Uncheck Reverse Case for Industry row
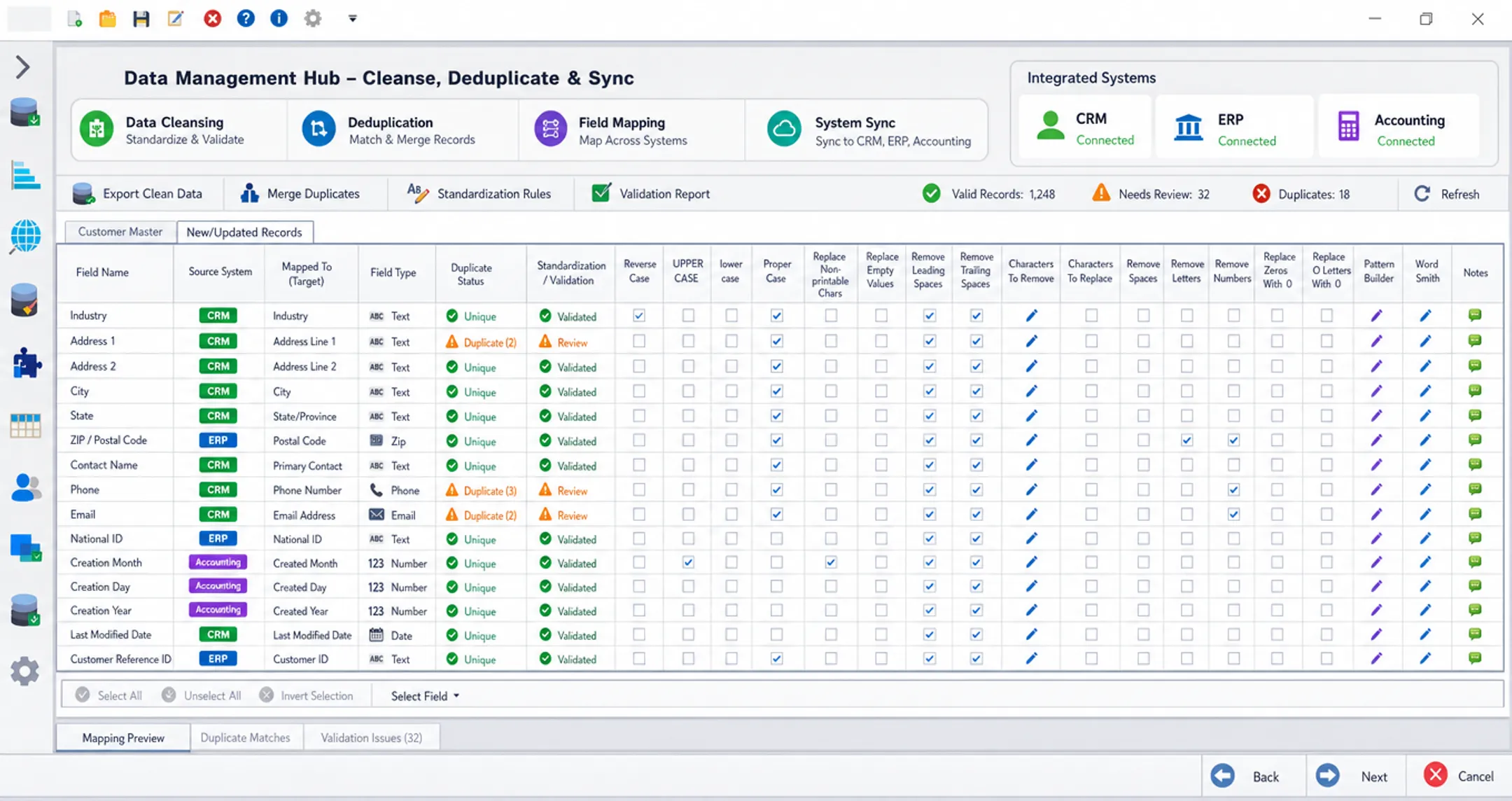Screen dimensions: 1512x801 tap(639, 316)
